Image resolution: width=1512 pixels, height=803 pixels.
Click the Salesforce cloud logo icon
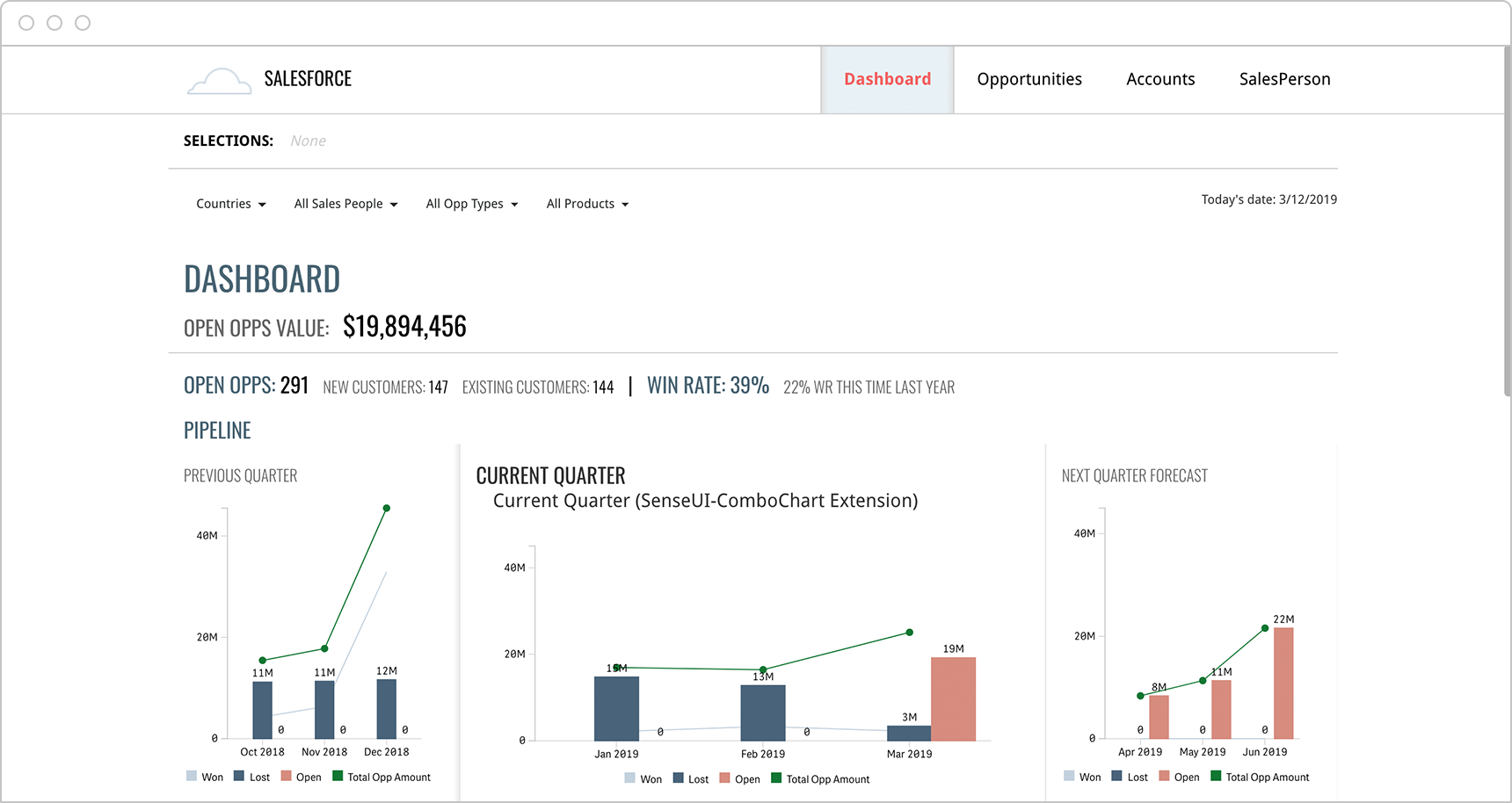tap(220, 81)
